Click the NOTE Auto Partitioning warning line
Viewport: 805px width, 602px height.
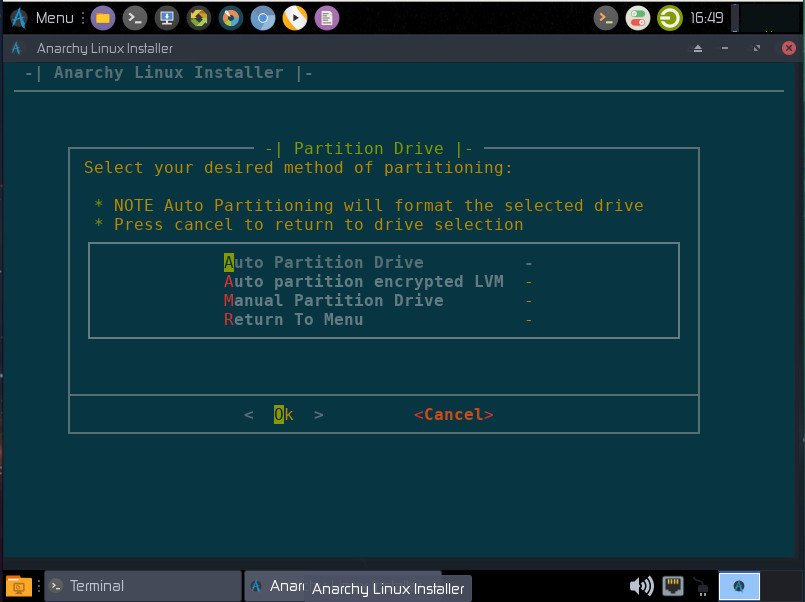click(369, 205)
